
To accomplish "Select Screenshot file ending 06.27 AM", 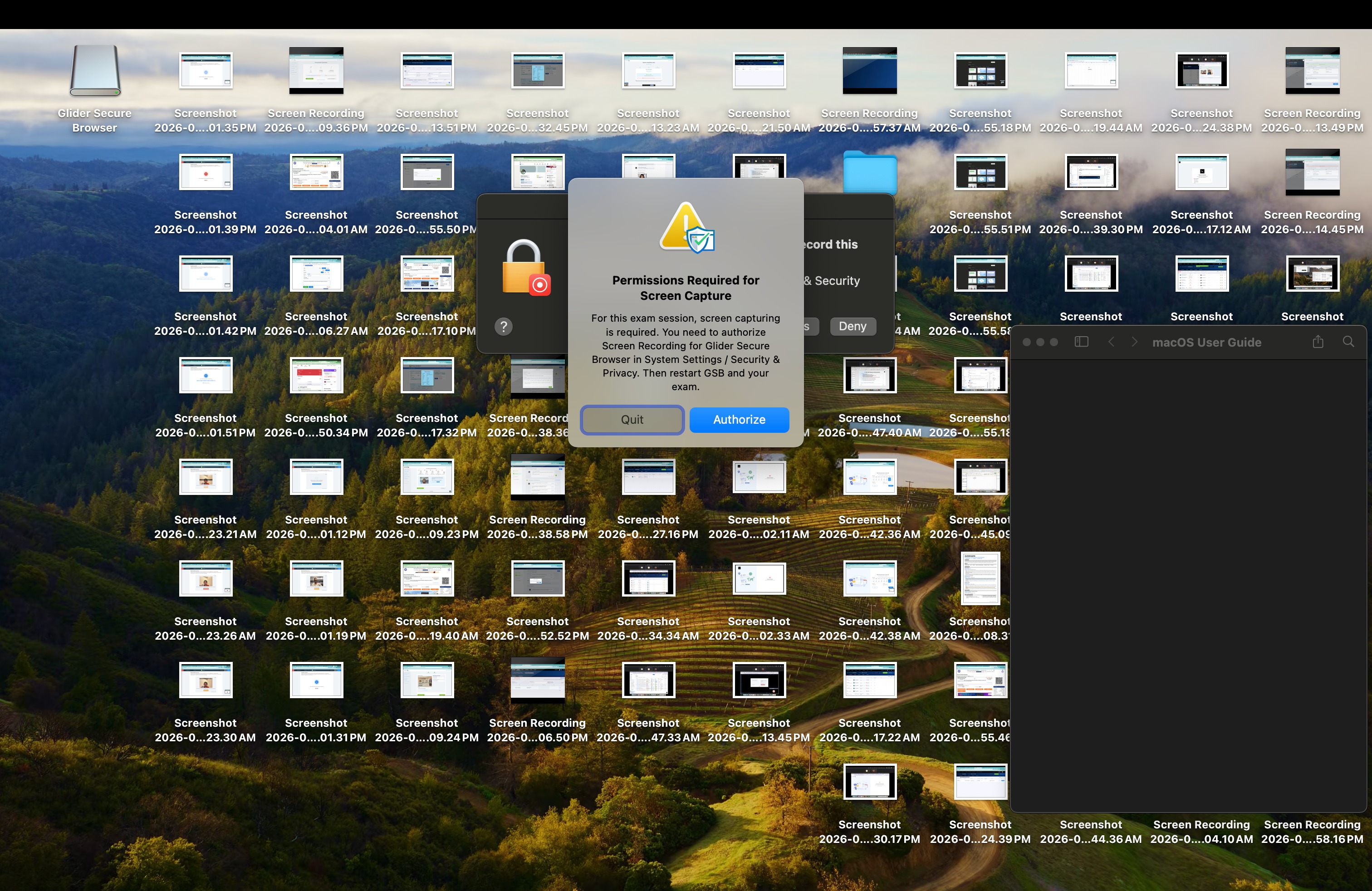I will 317,273.
